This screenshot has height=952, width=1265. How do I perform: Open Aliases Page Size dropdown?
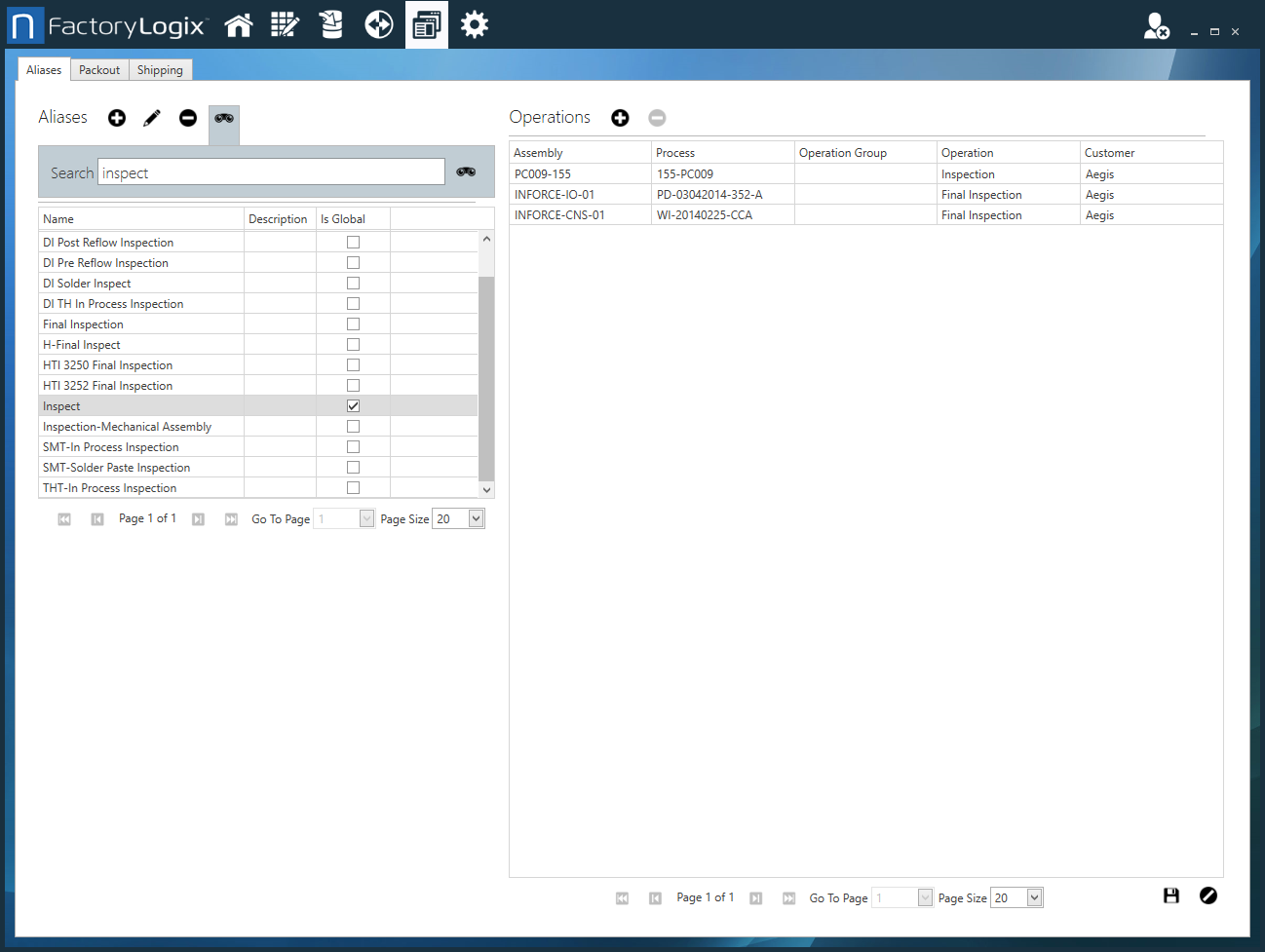(x=476, y=518)
